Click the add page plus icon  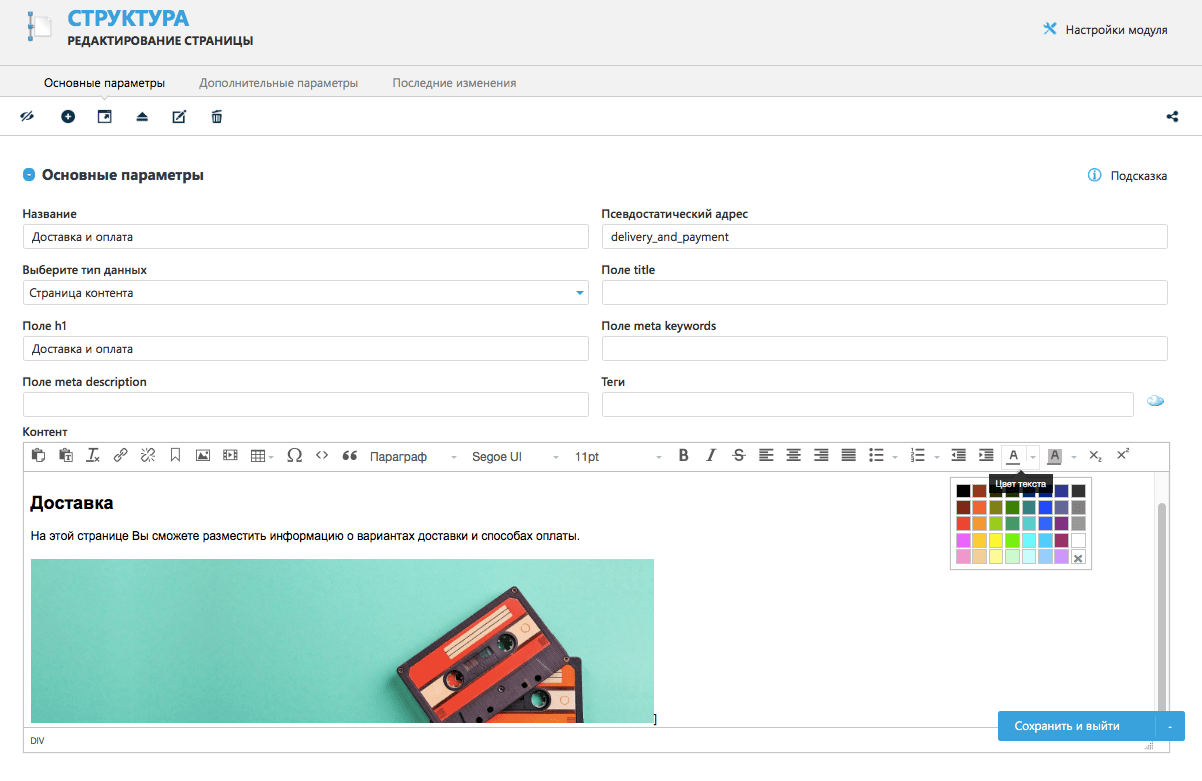pos(68,117)
